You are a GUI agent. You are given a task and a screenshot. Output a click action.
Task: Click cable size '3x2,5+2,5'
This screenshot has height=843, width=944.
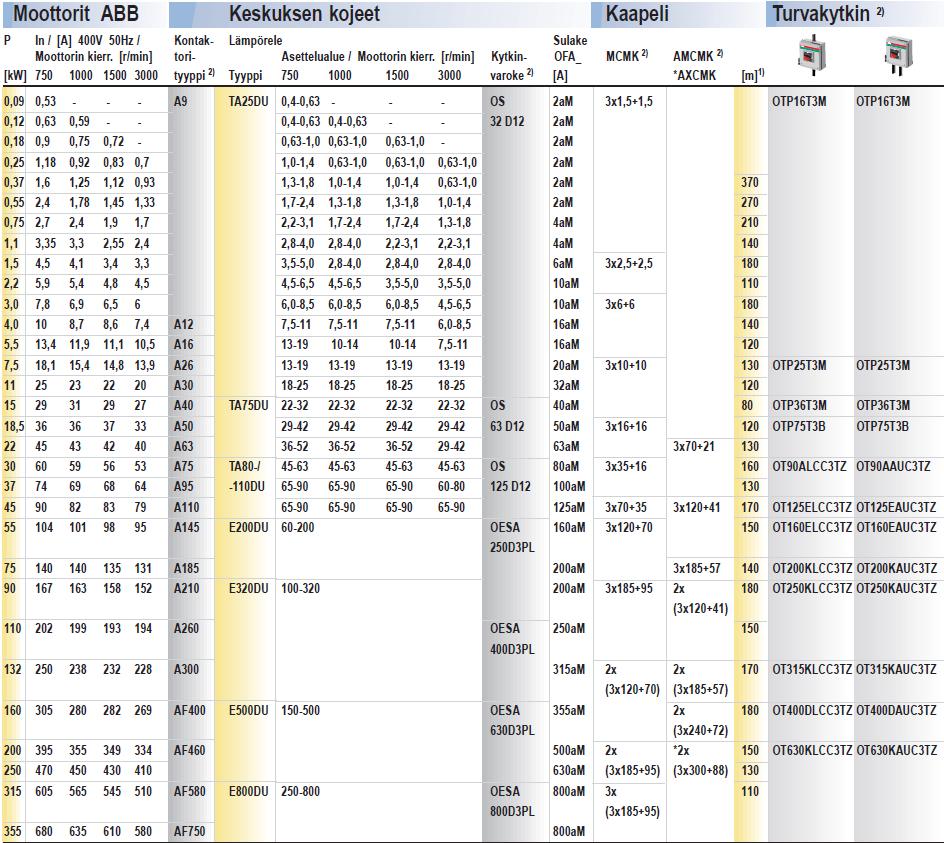click(629, 264)
